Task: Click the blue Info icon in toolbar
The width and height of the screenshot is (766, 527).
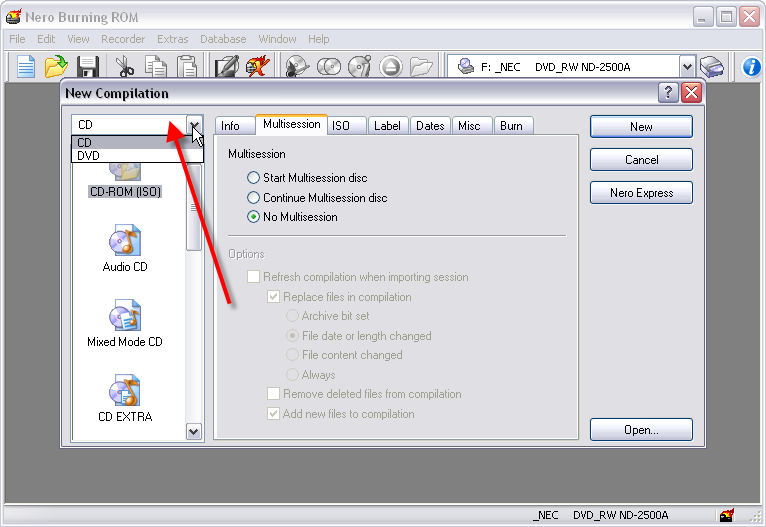Action: coord(751,67)
